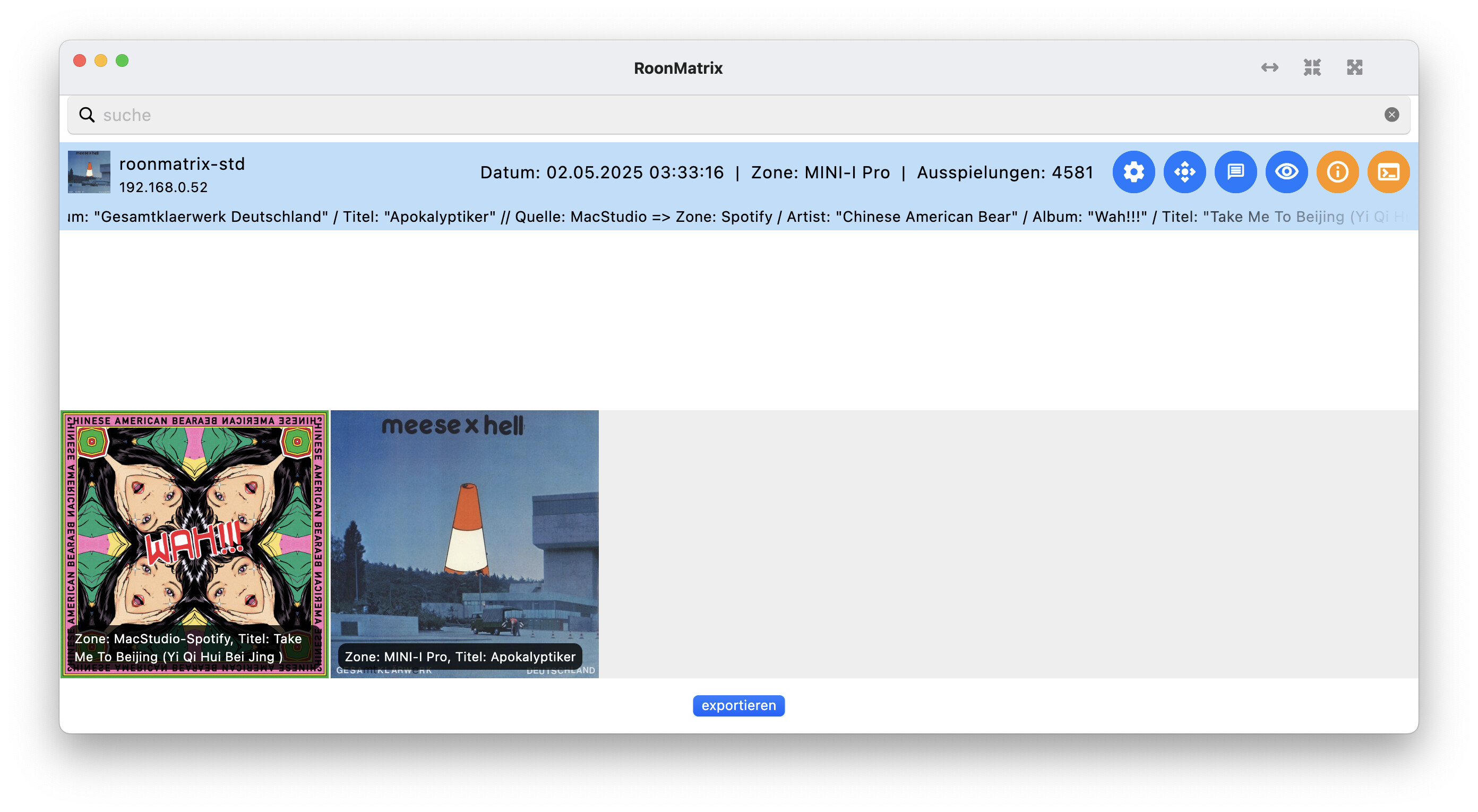Open settings with the blue gear icon
This screenshot has width=1478, height=812.
coord(1133,172)
